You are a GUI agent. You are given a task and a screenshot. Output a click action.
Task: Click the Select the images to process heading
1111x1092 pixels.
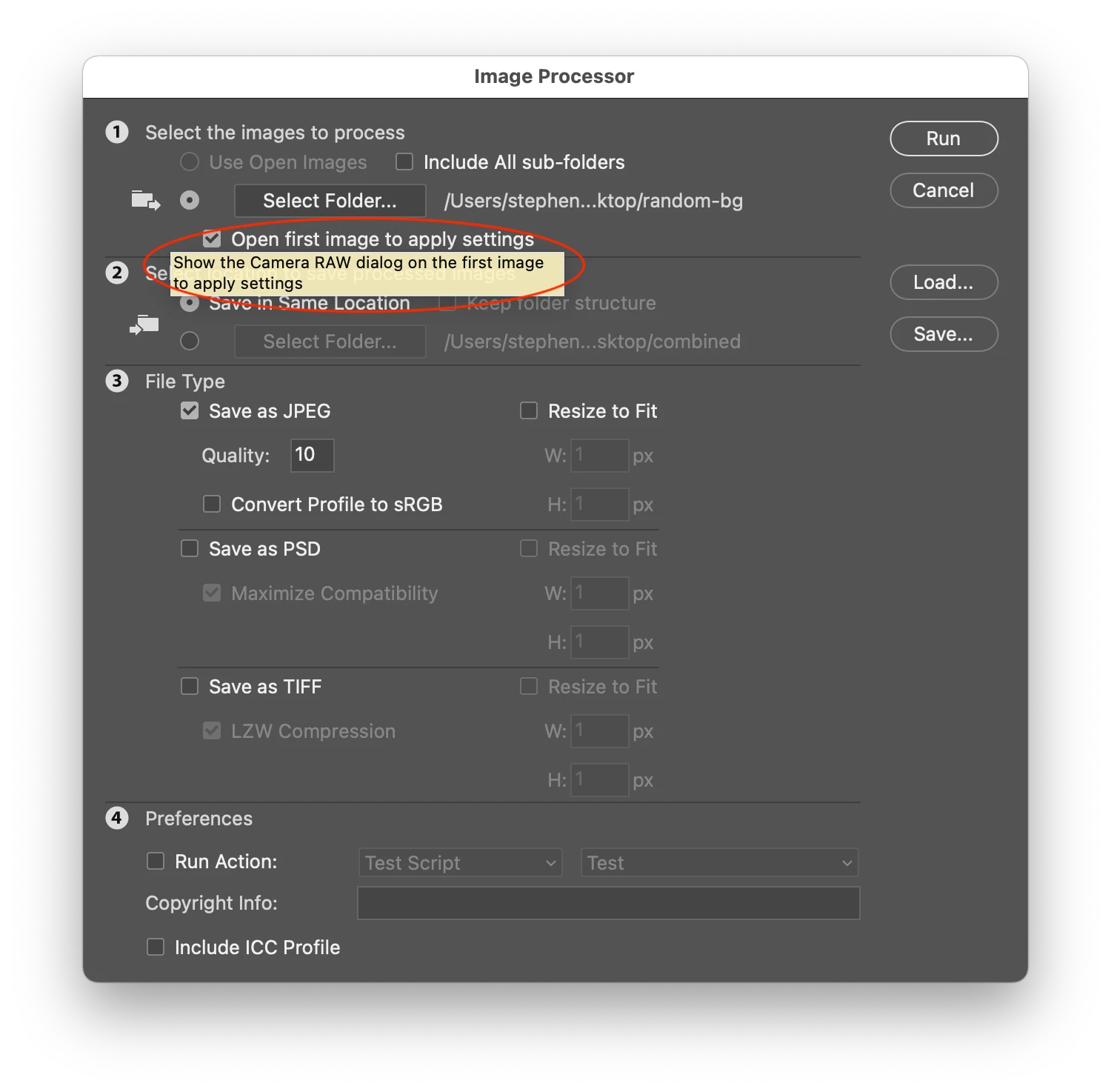[275, 133]
